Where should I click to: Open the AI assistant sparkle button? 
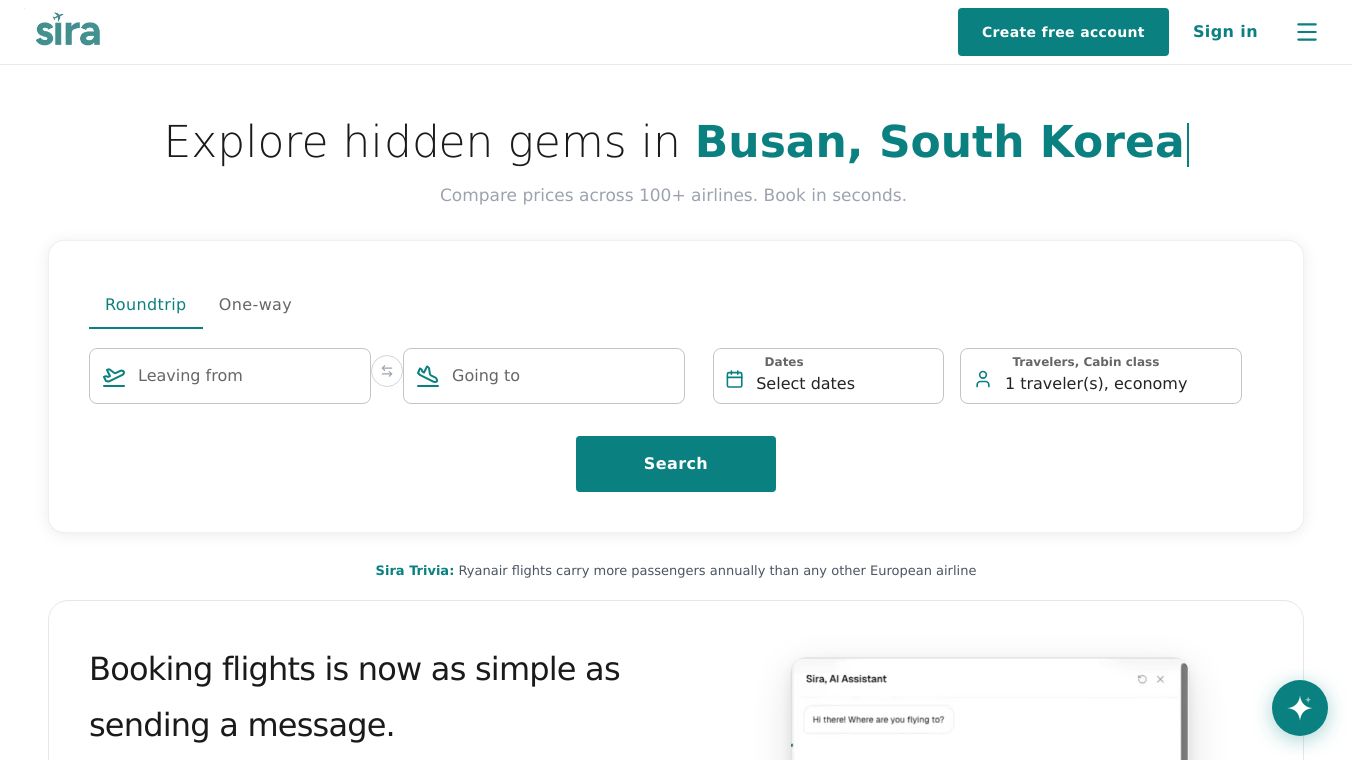point(1299,708)
